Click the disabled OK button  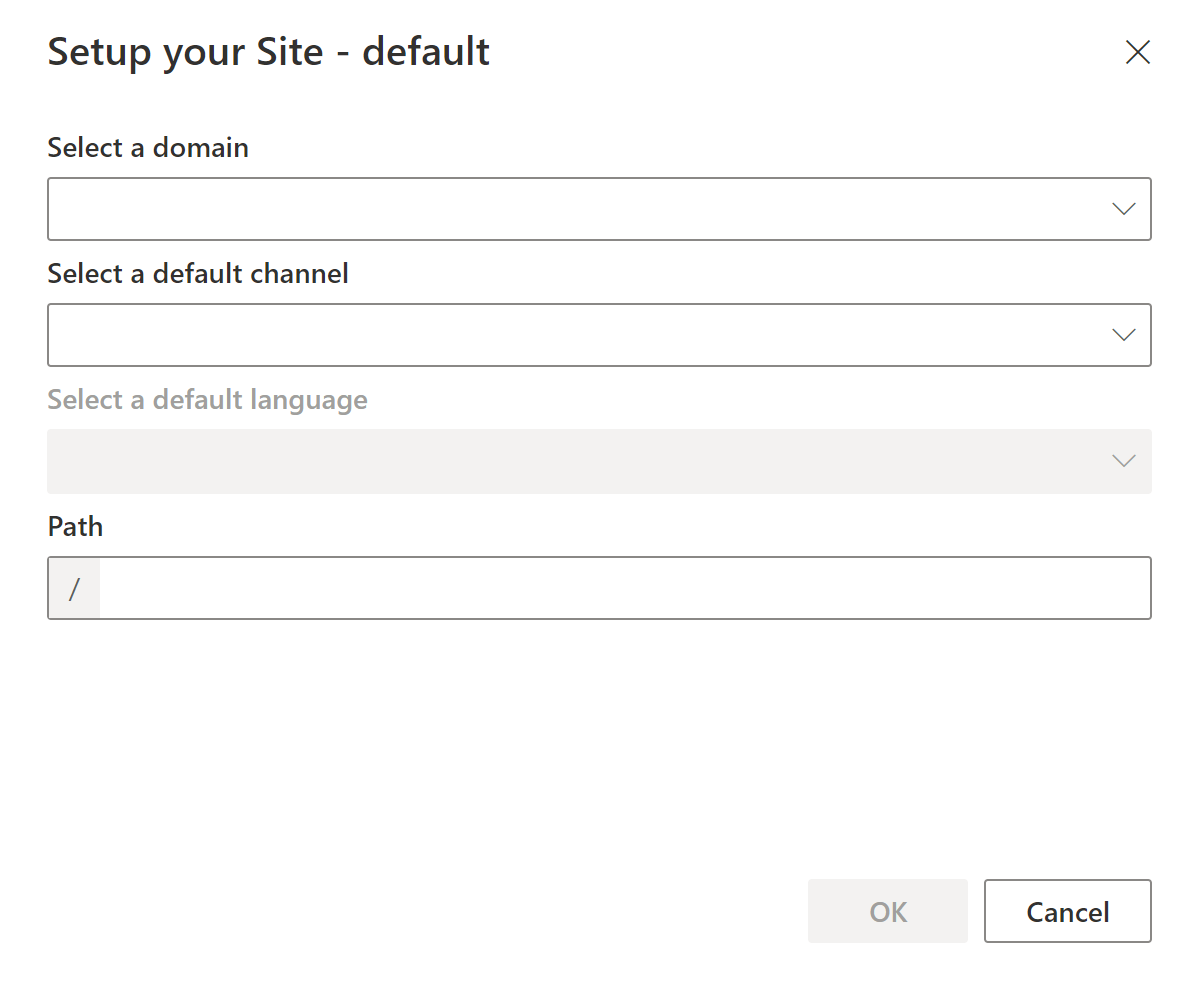(888, 911)
